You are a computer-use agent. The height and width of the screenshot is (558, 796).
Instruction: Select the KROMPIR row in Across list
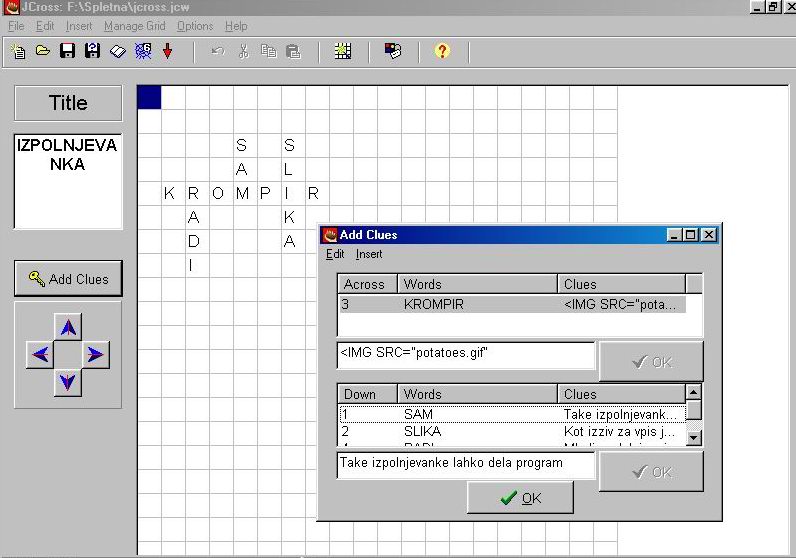[x=510, y=304]
